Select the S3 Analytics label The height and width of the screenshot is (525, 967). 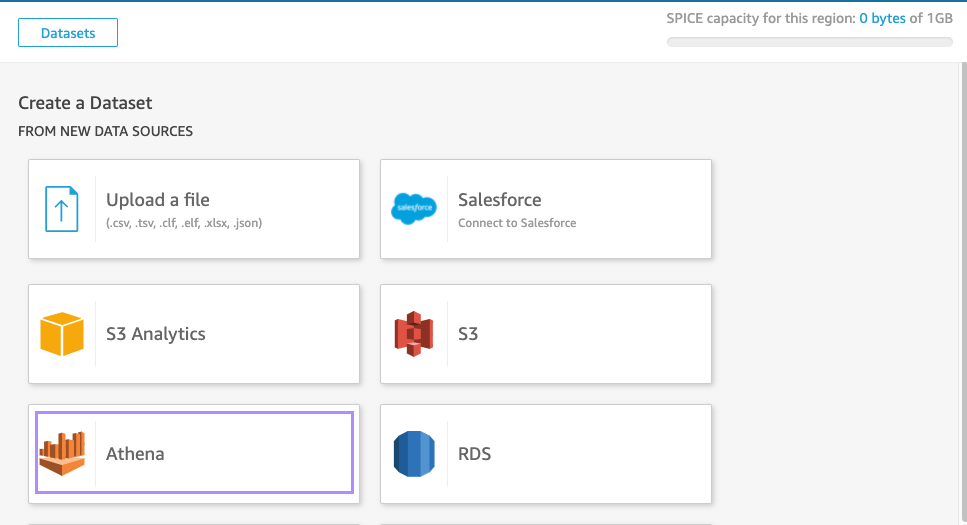click(x=155, y=334)
